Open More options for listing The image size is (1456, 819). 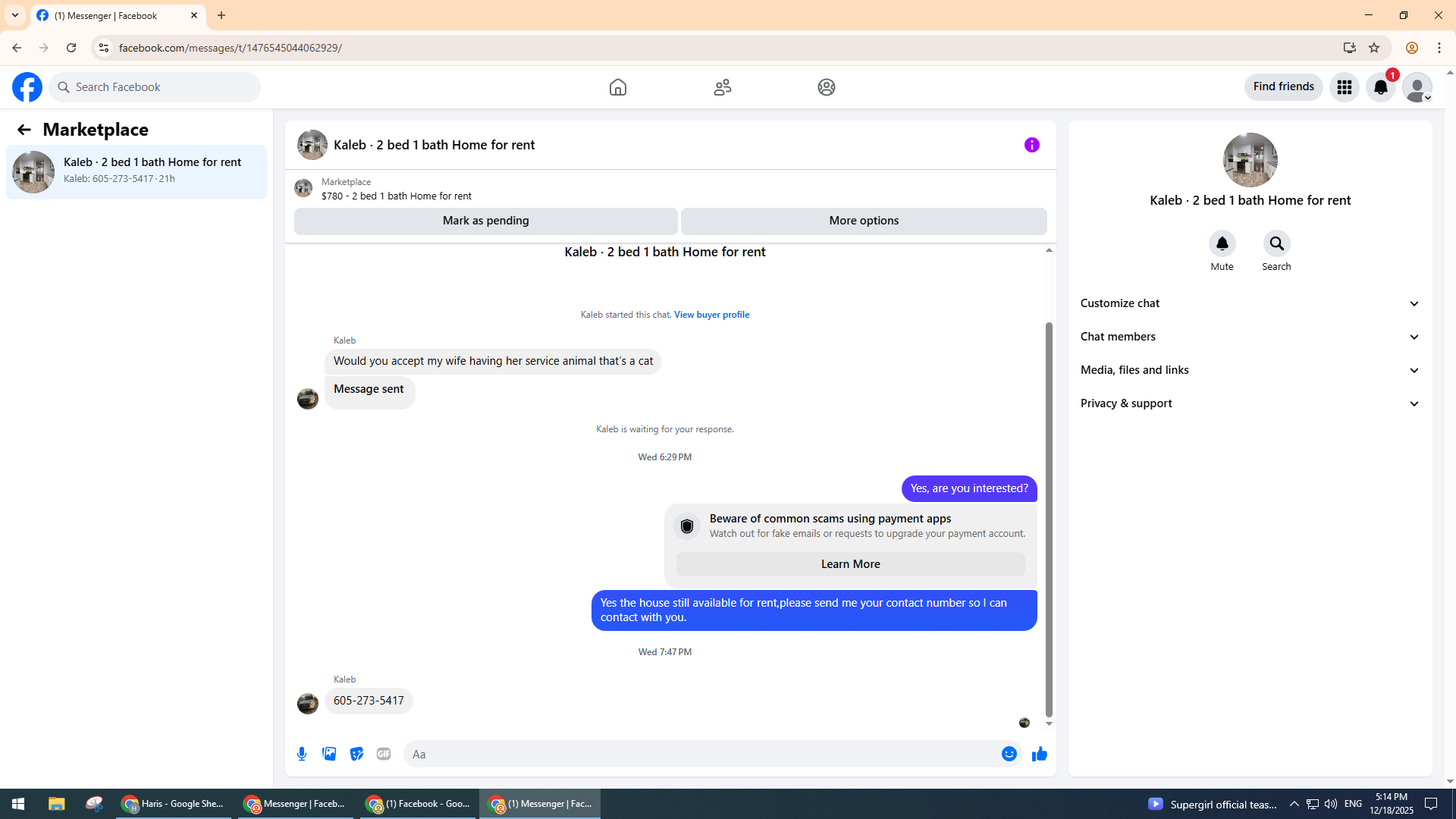864,221
